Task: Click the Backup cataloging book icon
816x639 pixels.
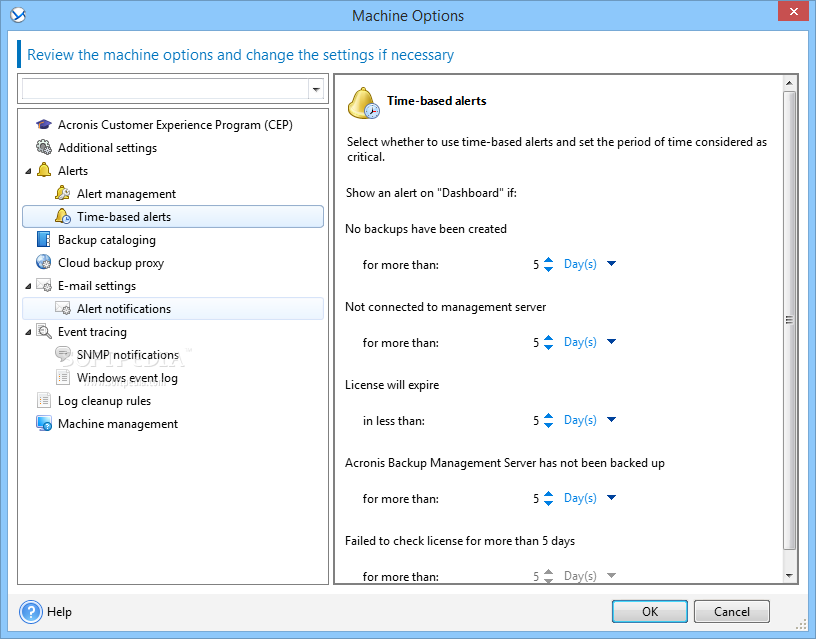Action: click(44, 239)
